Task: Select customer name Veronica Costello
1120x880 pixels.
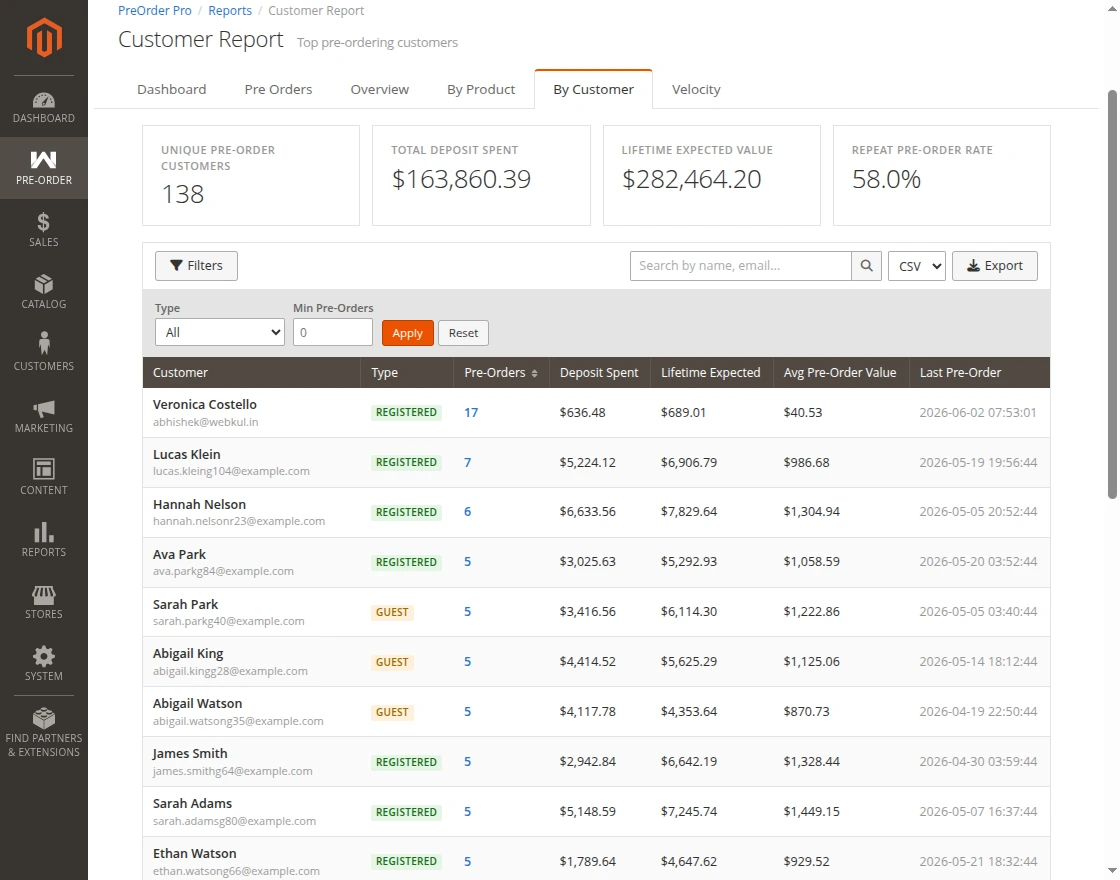Action: [x=204, y=404]
